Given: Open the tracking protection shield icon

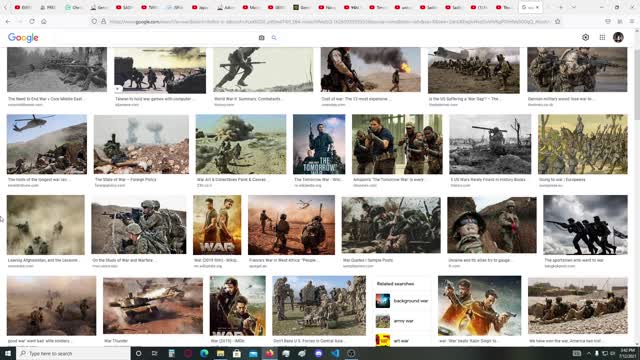Looking at the screenshot, I should pyautogui.click(x=94, y=21).
